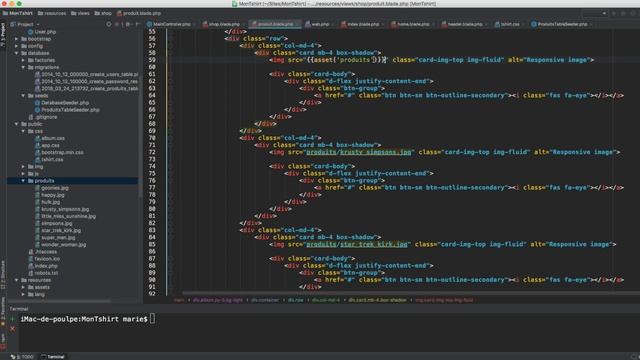Select ProduitsTableSeeder.php in project tree
The height and width of the screenshot is (360, 640).
(67, 110)
